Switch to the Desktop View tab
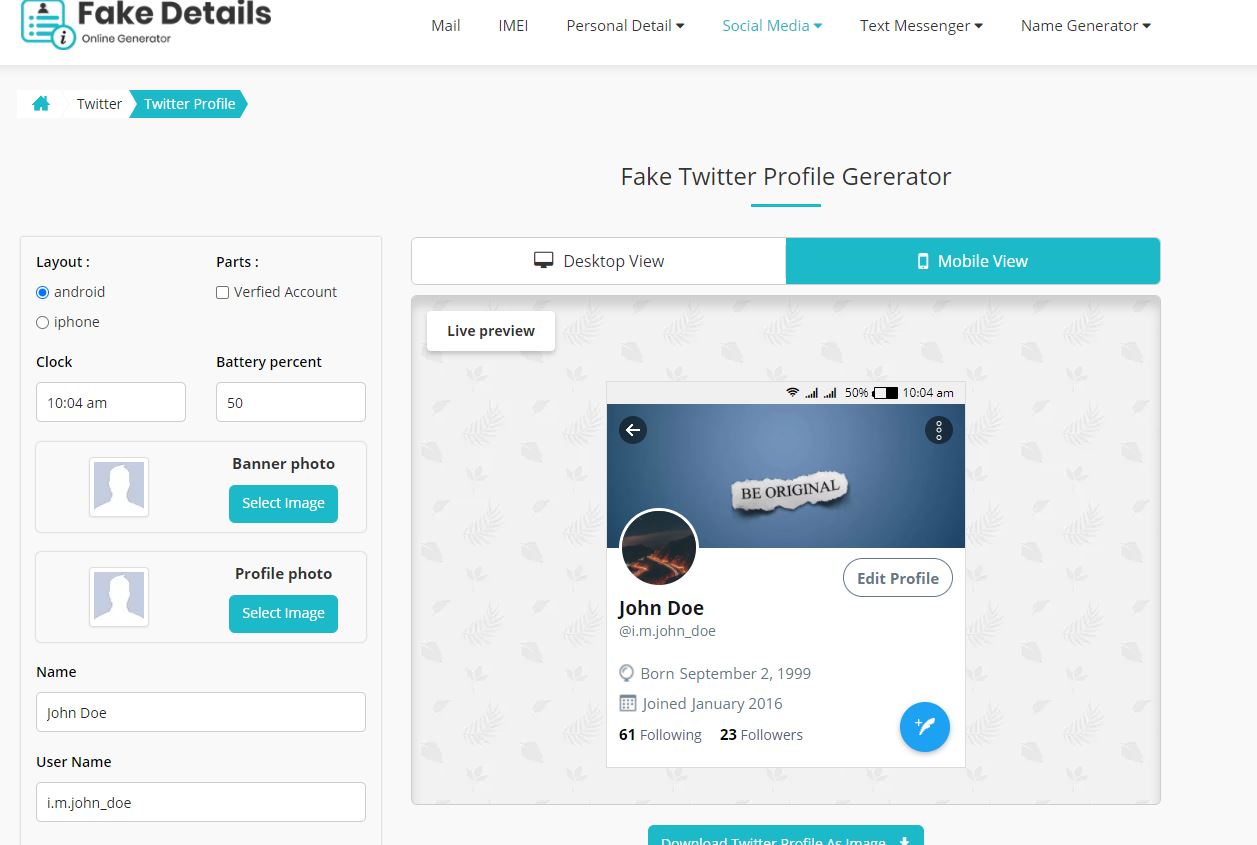 [x=599, y=261]
